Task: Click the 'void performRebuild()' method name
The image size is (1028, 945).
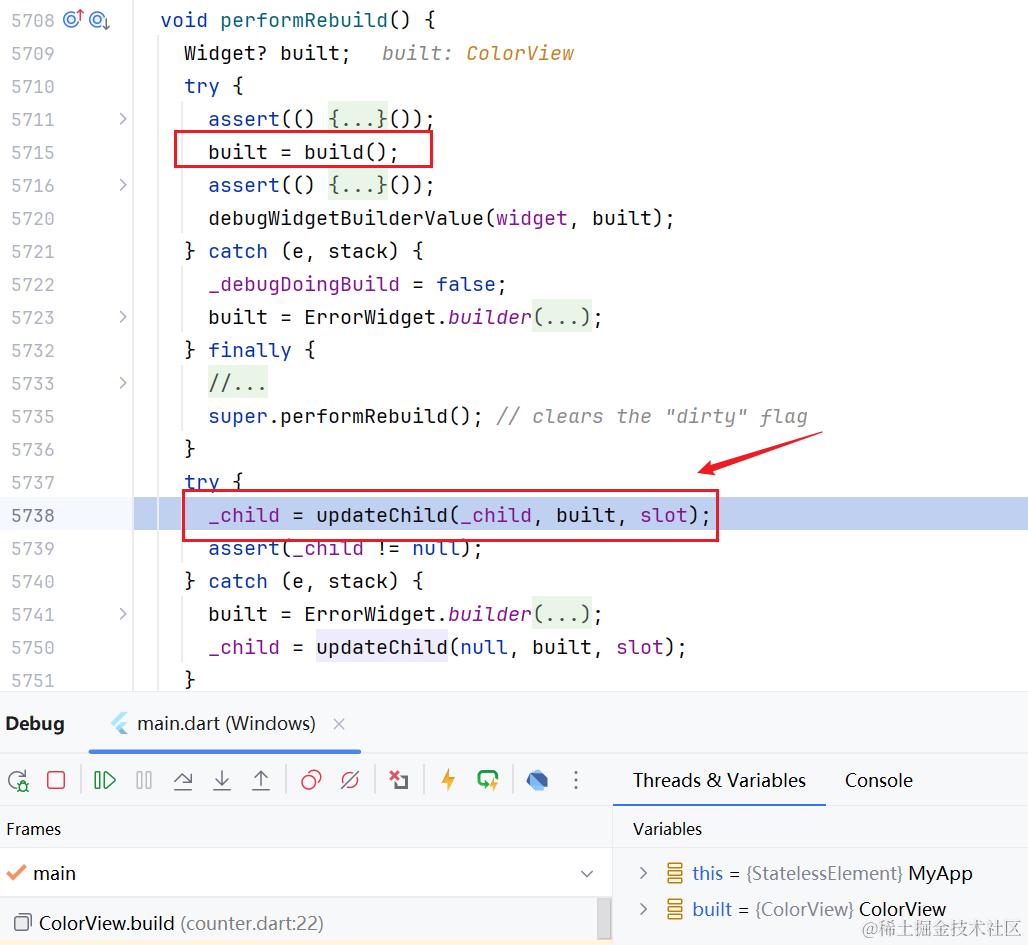Action: point(304,20)
